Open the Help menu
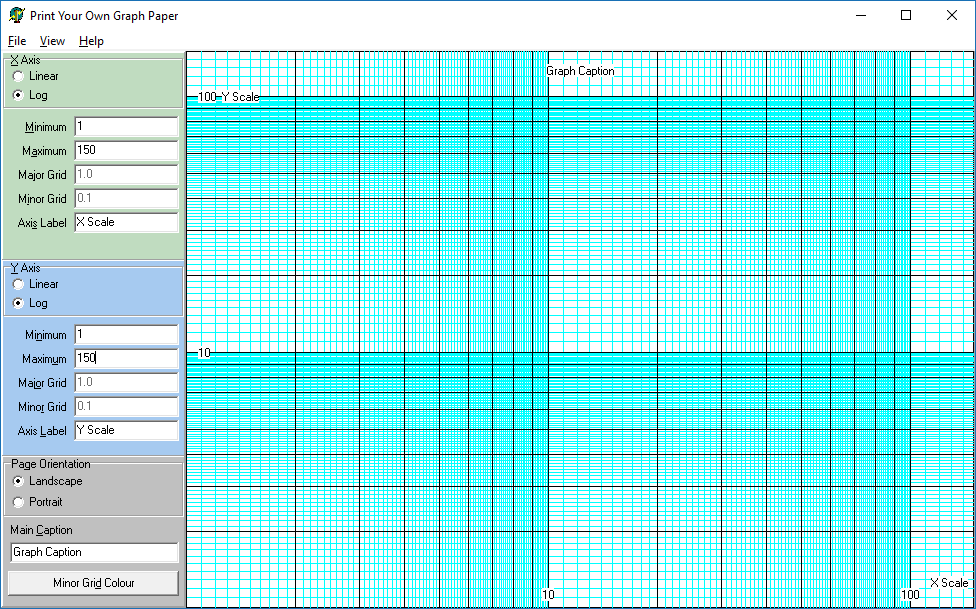Image resolution: width=976 pixels, height=609 pixels. 91,41
